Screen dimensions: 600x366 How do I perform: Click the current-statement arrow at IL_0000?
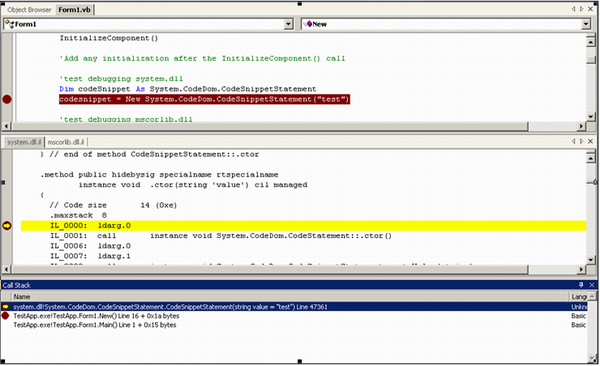point(7,225)
